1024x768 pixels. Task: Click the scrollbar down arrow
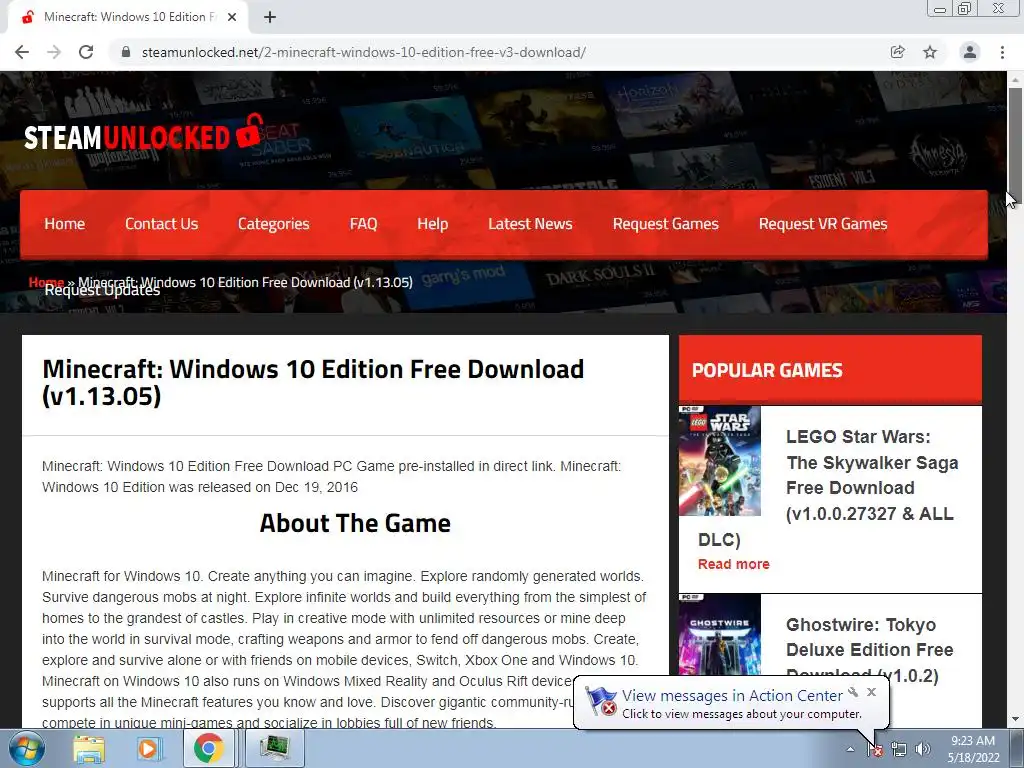click(1015, 720)
